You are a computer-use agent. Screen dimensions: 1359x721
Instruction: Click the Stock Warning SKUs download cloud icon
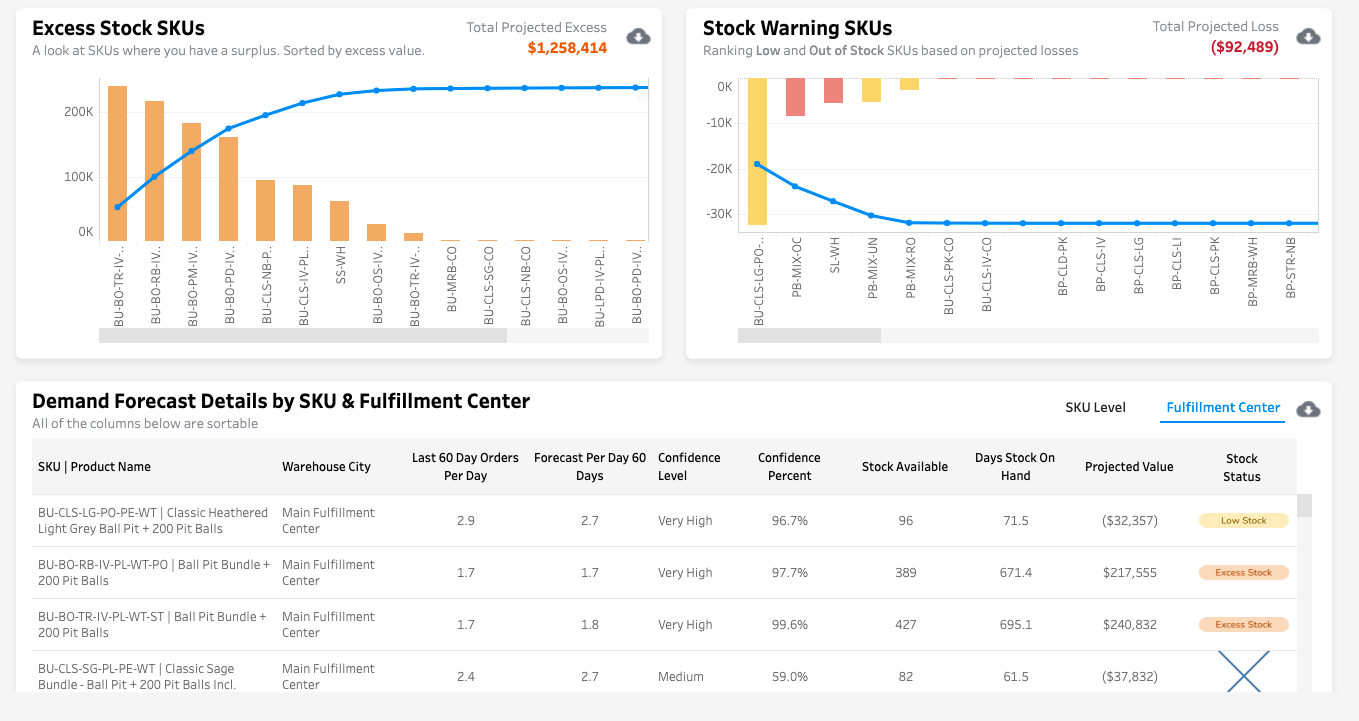tap(1308, 37)
